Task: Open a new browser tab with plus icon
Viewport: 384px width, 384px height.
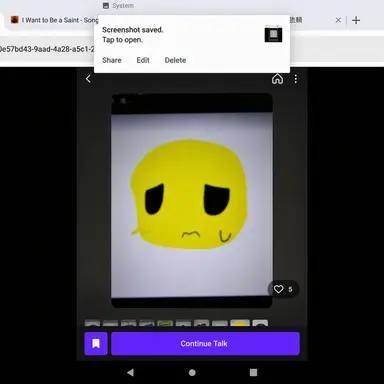Action: [x=356, y=20]
